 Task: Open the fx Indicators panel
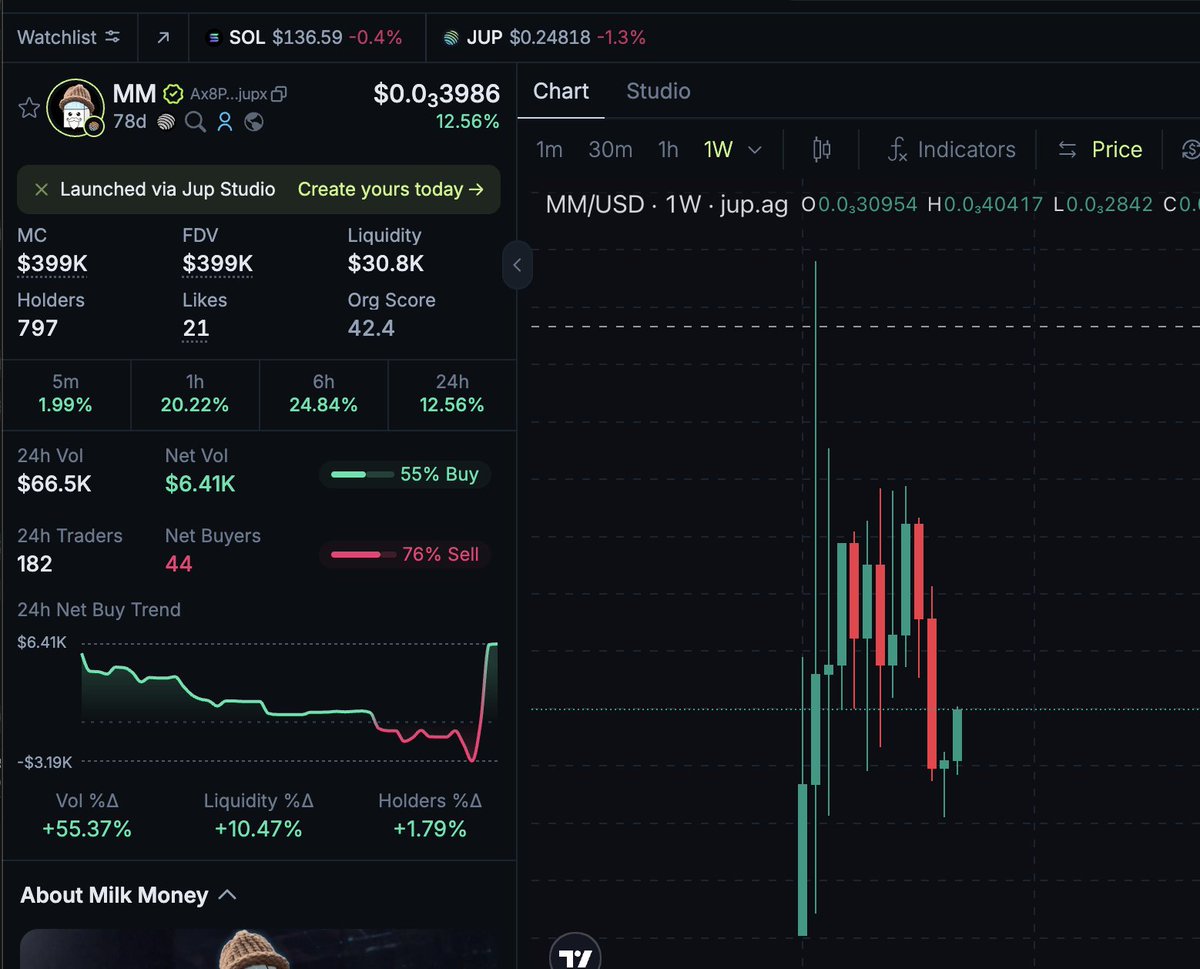click(950, 149)
